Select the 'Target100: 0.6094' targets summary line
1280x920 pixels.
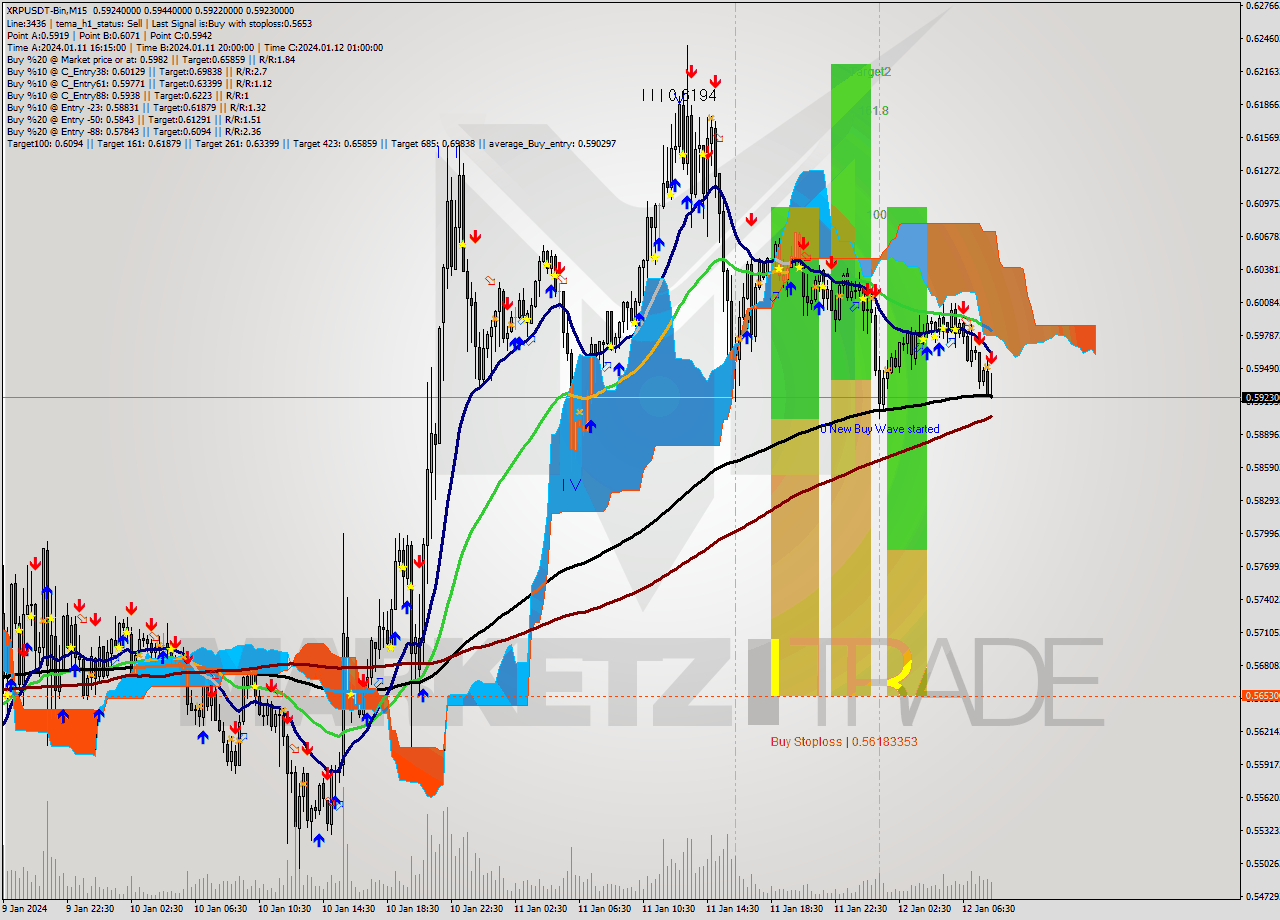[x=311, y=144]
